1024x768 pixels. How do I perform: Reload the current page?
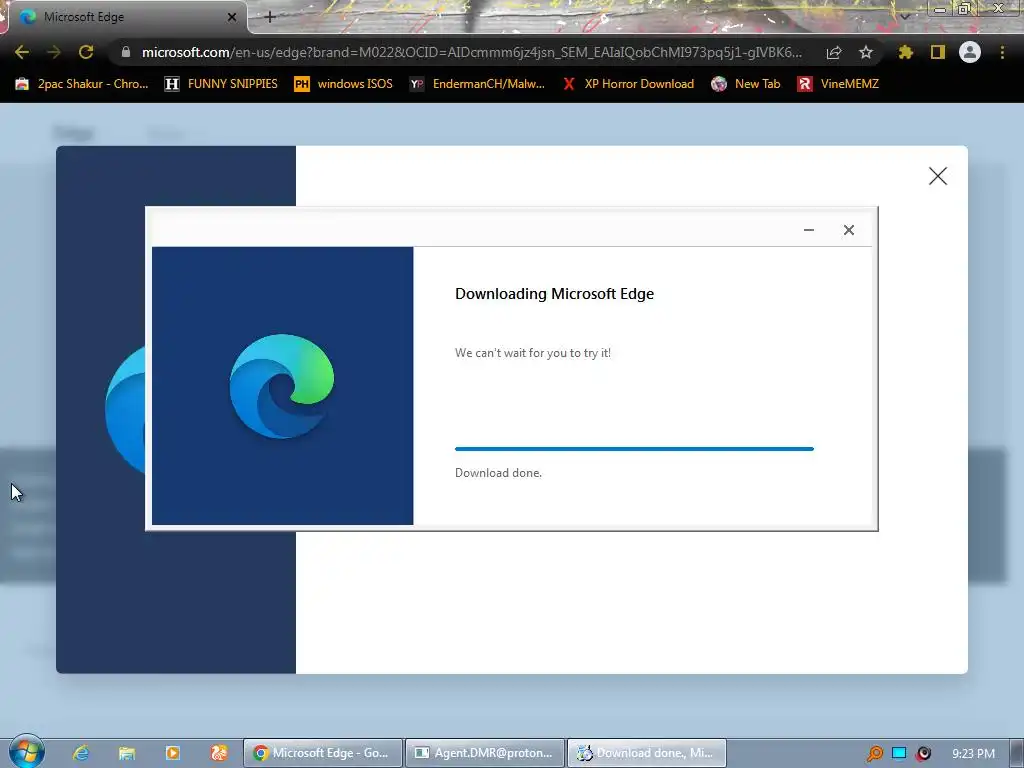click(x=86, y=52)
